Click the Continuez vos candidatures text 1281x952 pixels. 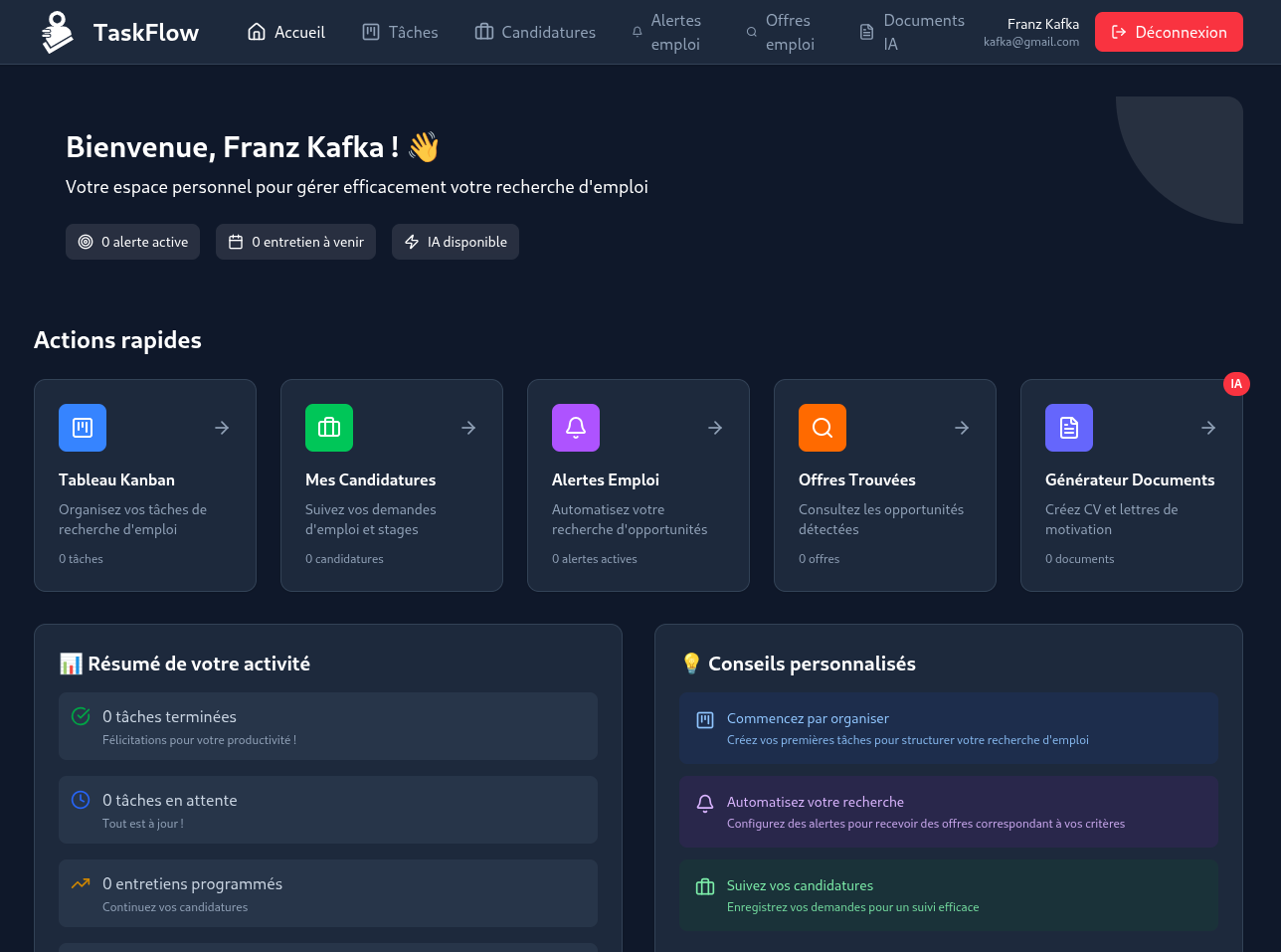[175, 907]
